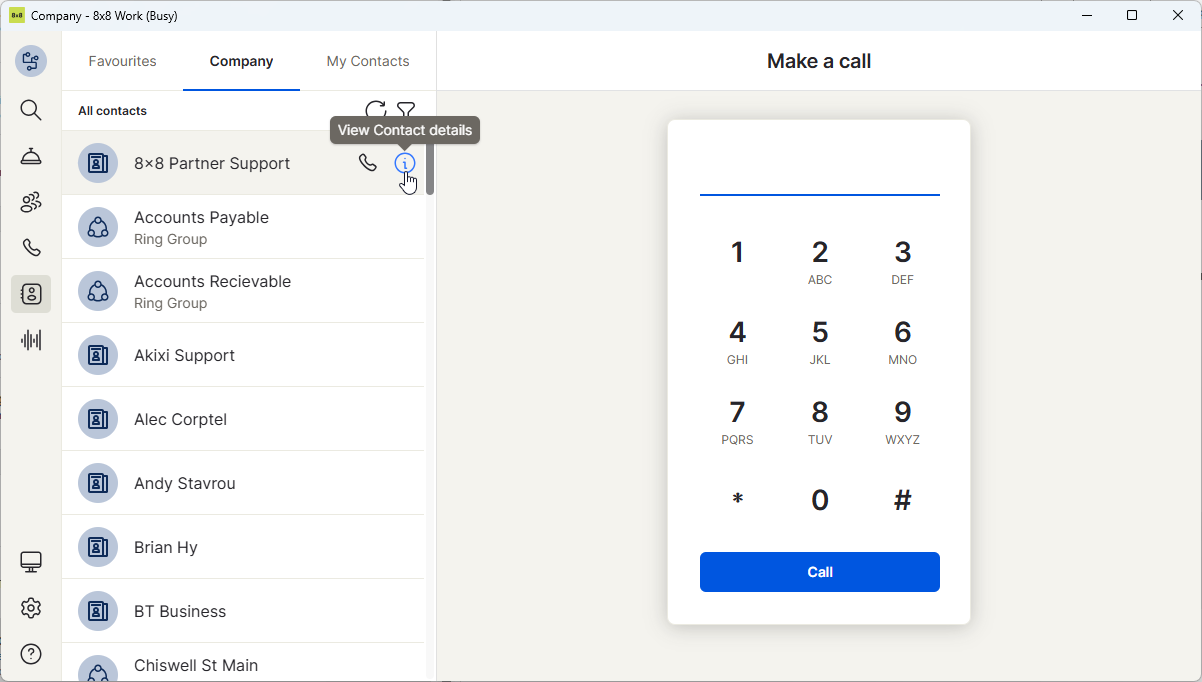The width and height of the screenshot is (1202, 682).
Task: Click the blue Call button
Action: click(820, 572)
